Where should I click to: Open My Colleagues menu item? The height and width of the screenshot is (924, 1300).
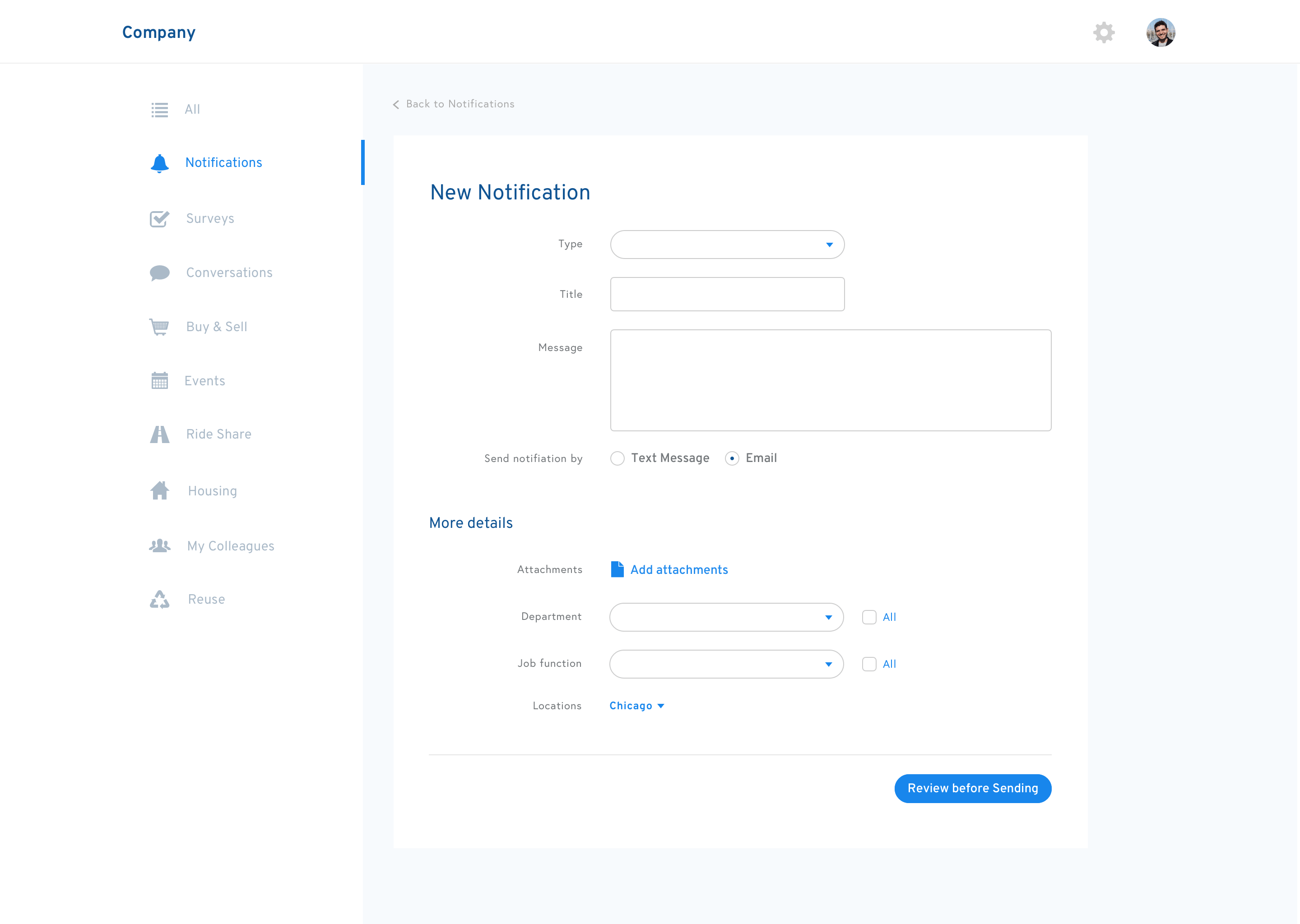(x=231, y=546)
